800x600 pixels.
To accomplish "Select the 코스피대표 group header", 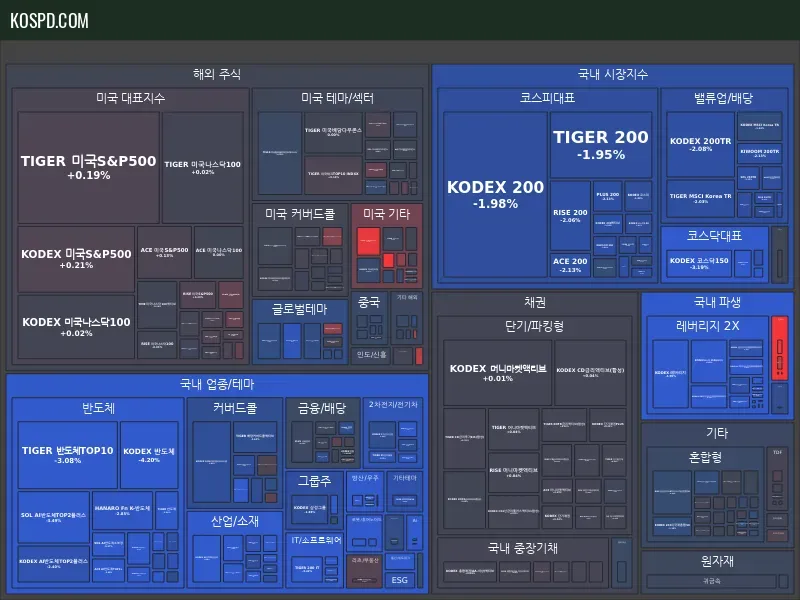I will 547,97.
